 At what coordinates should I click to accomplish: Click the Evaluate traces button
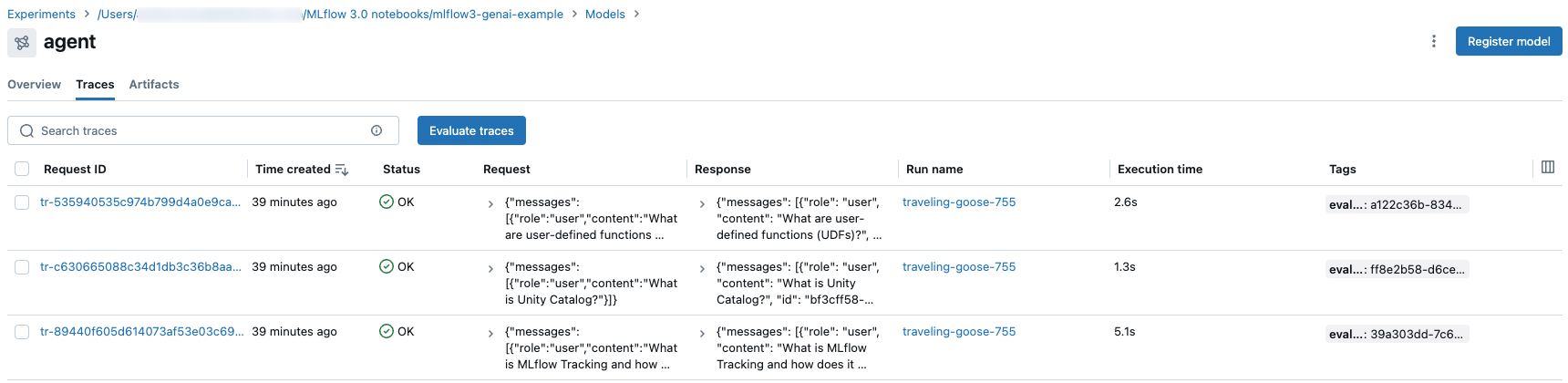(471, 130)
